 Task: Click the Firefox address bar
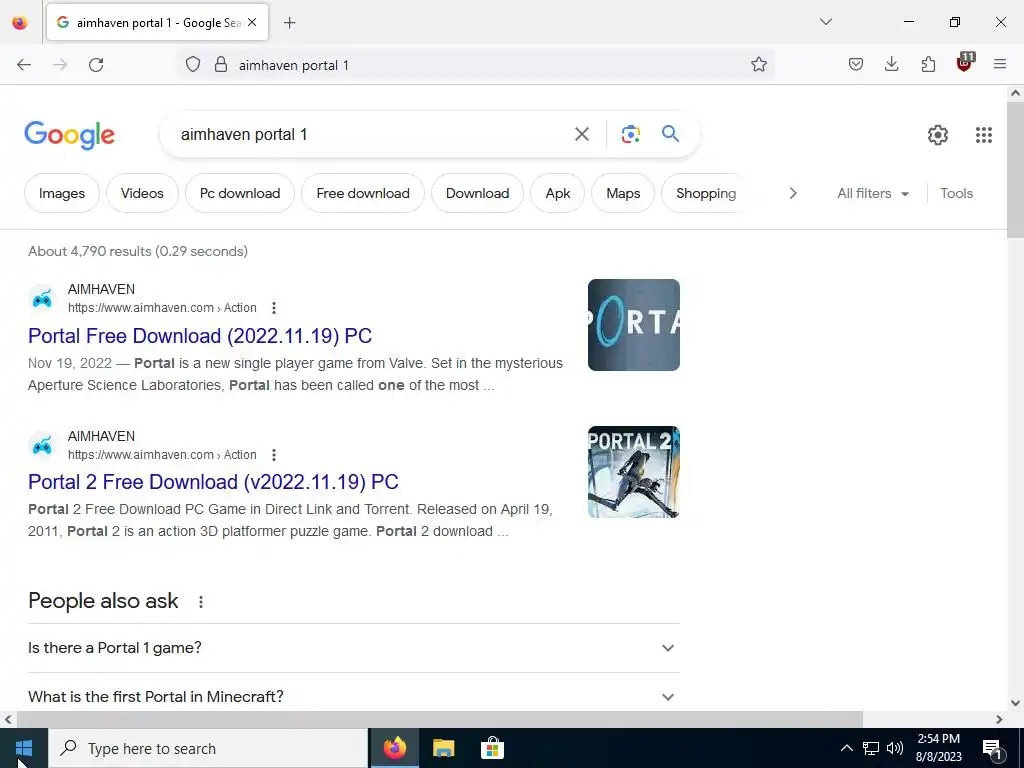click(x=477, y=65)
